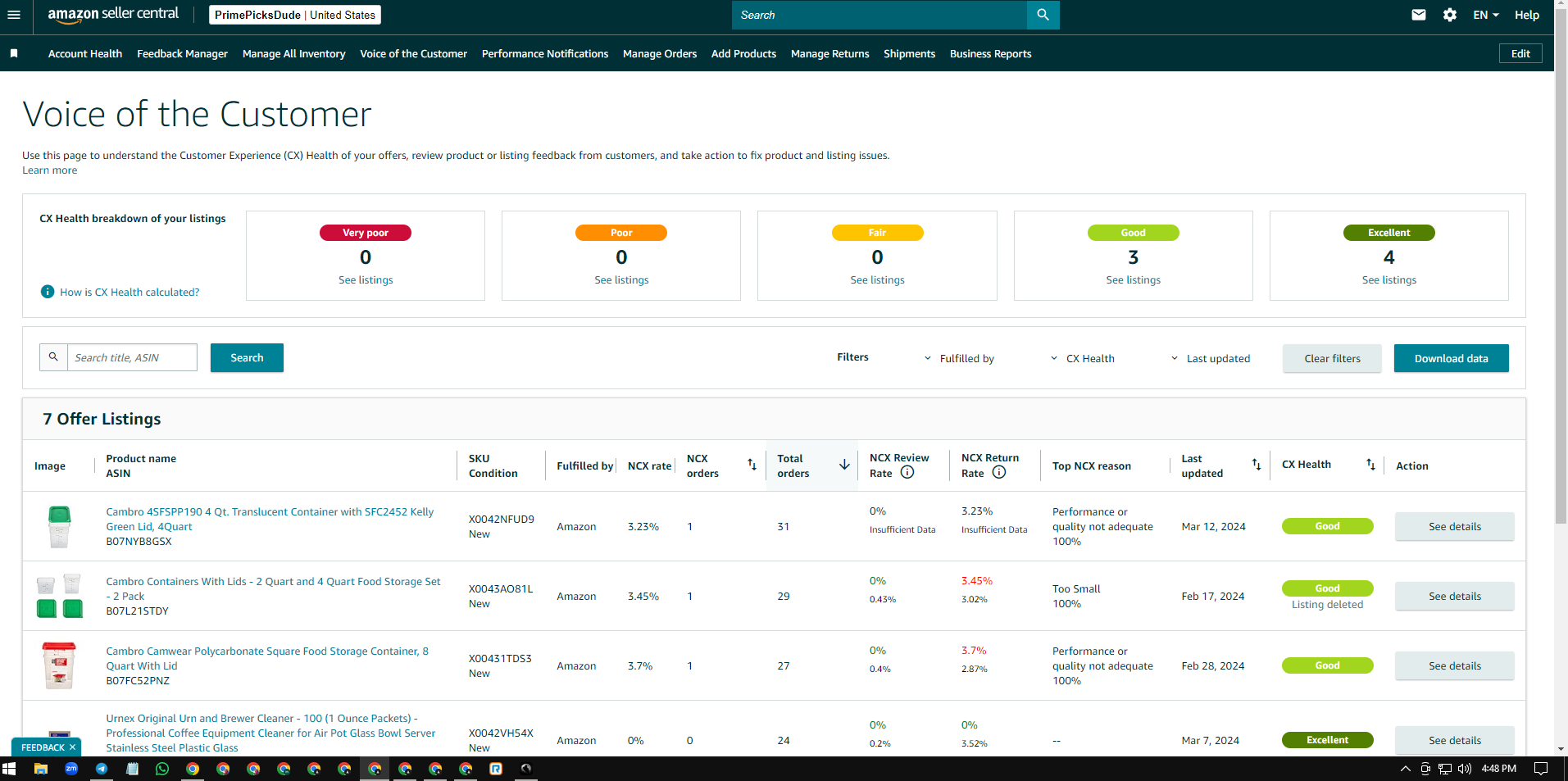The image size is (1568, 781).
Task: See listings under Poor
Action: coord(621,280)
